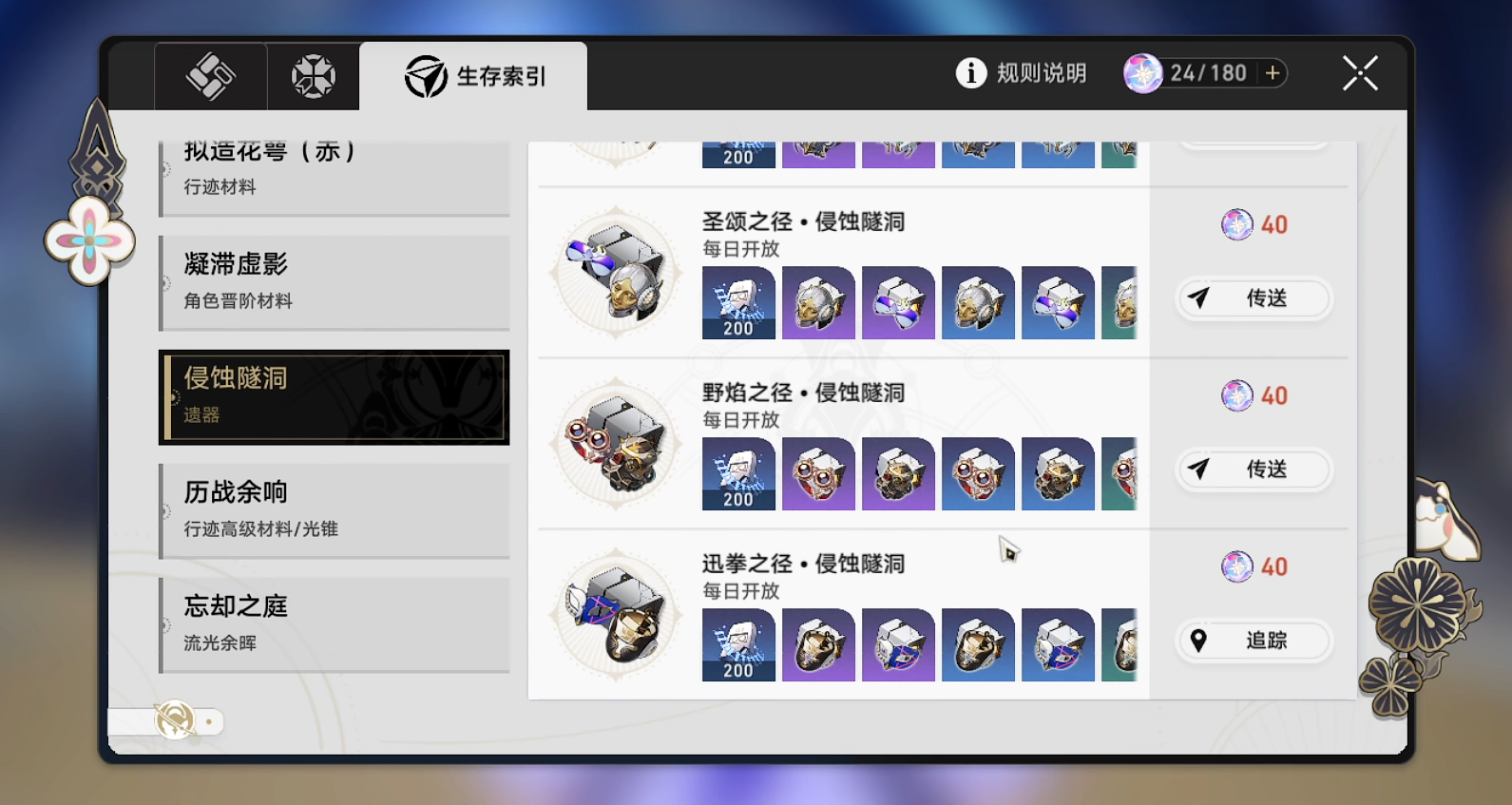Click the 24/180 Trailblaze Power orb icon
This screenshot has width=1512, height=805.
1143,73
